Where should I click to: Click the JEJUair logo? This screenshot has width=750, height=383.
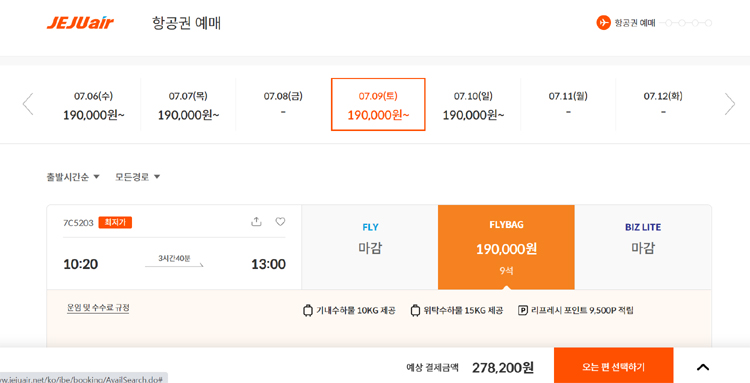point(80,23)
